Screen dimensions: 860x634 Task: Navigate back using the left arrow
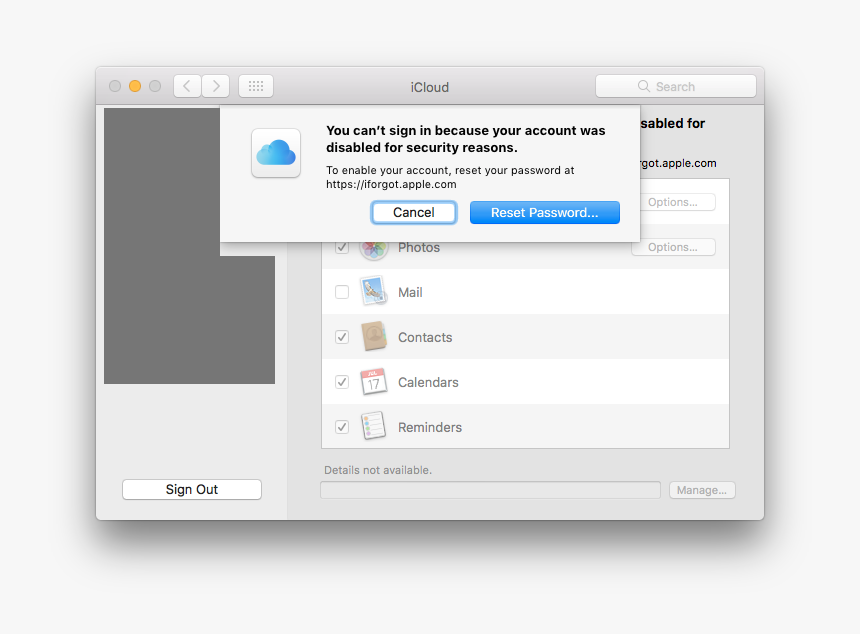point(187,85)
